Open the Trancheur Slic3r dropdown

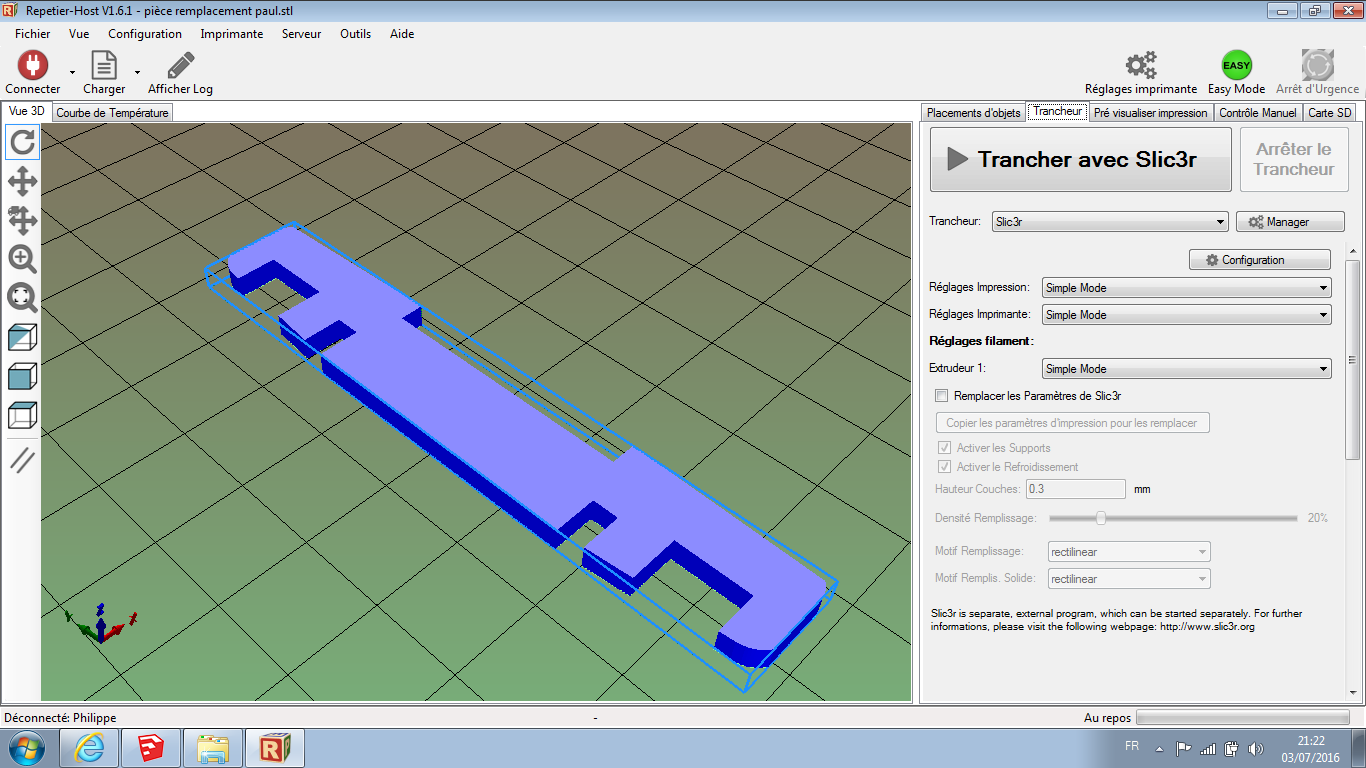1110,222
